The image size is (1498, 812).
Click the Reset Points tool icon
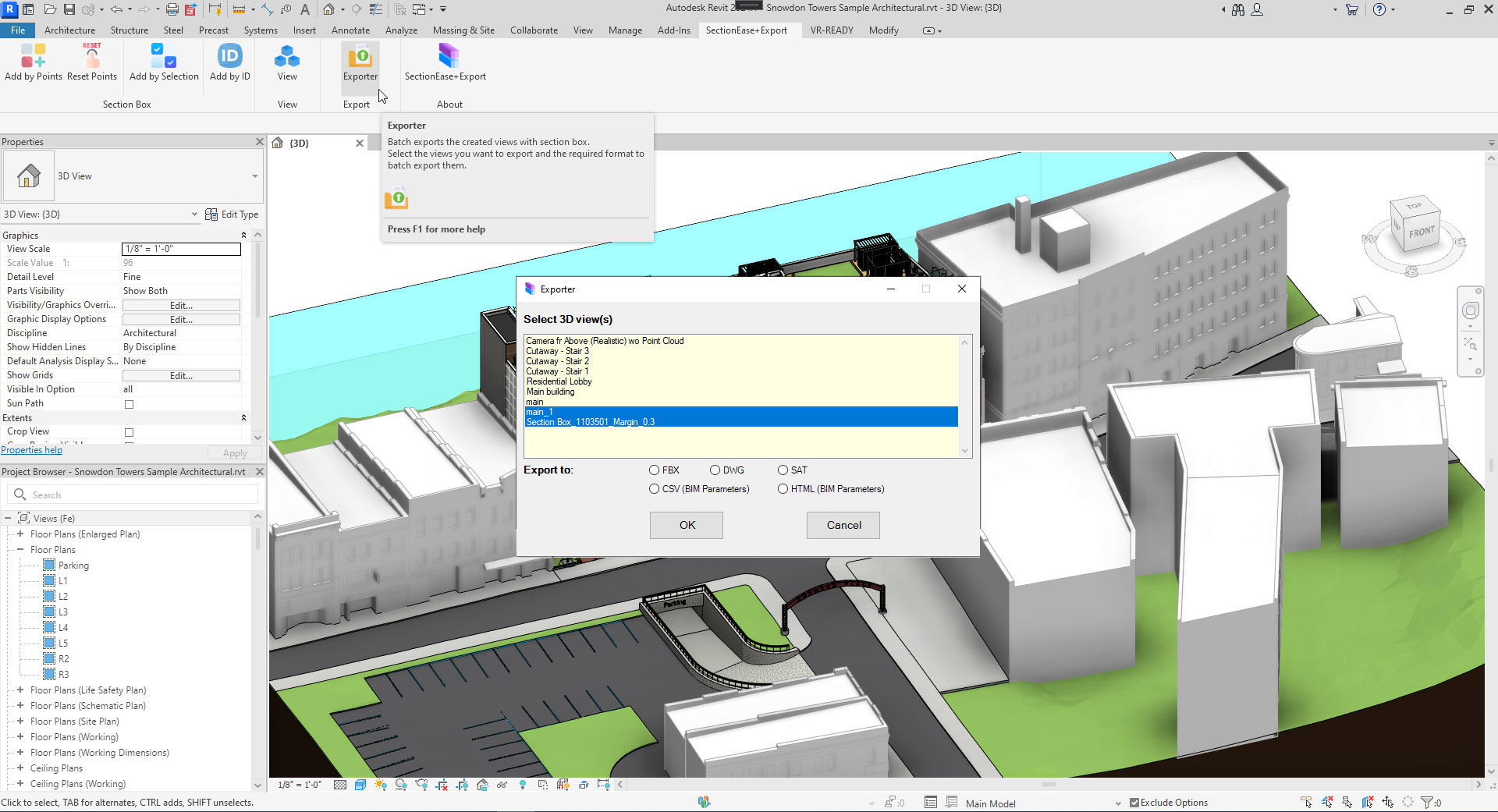(92, 56)
